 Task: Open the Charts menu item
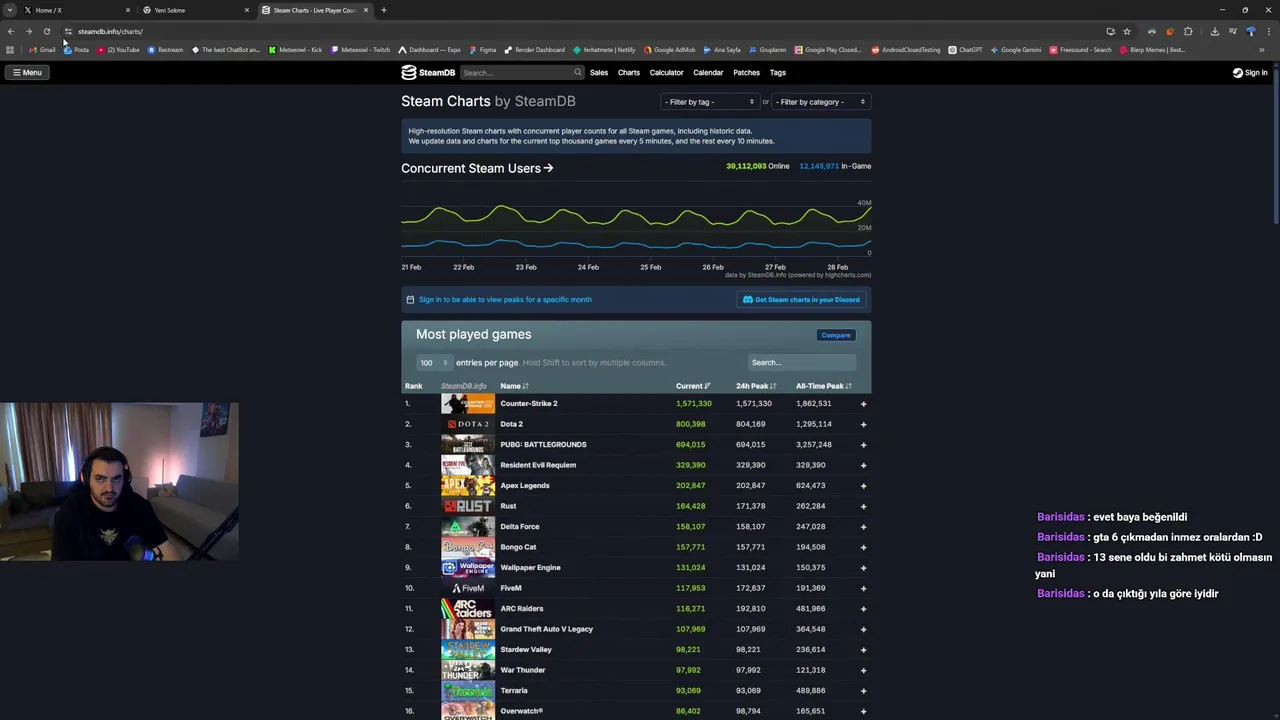[x=629, y=72]
